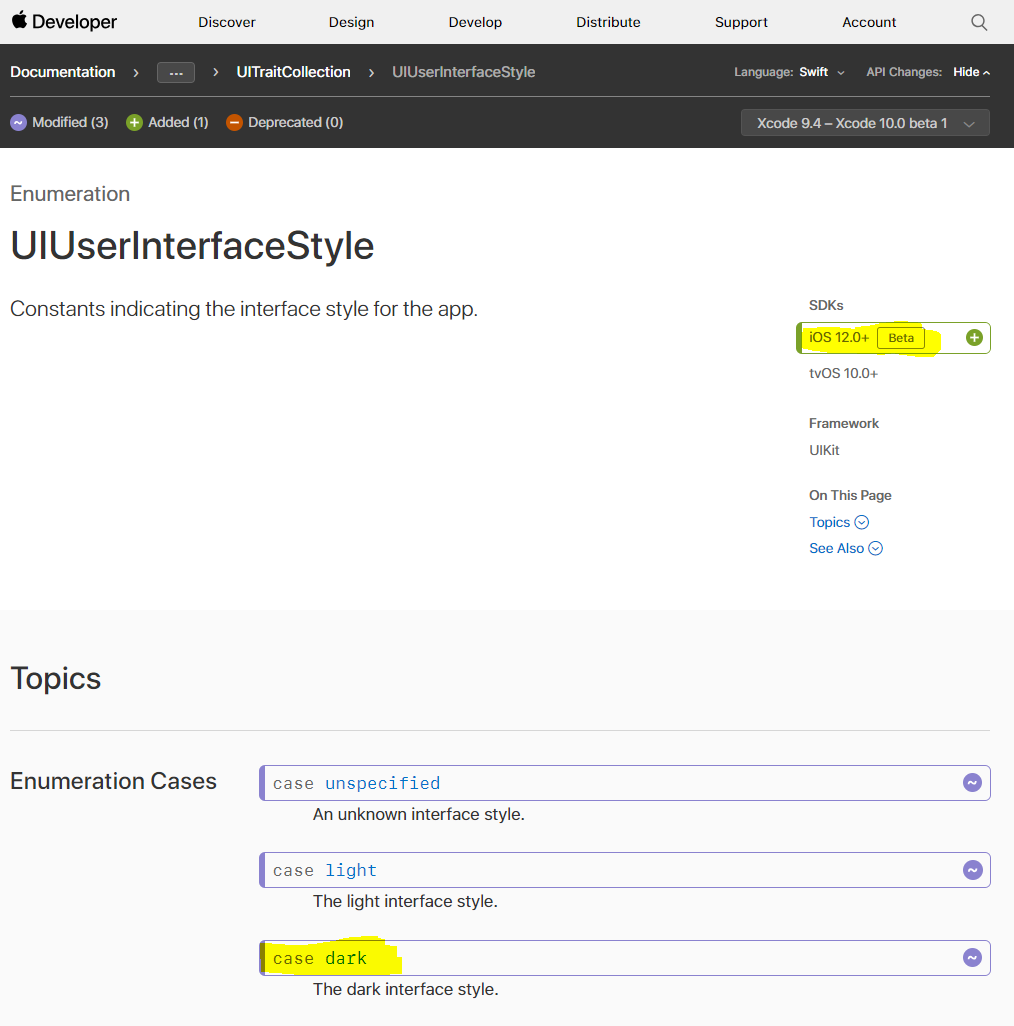
Task: Open the search magnifier icon
Action: [x=979, y=22]
